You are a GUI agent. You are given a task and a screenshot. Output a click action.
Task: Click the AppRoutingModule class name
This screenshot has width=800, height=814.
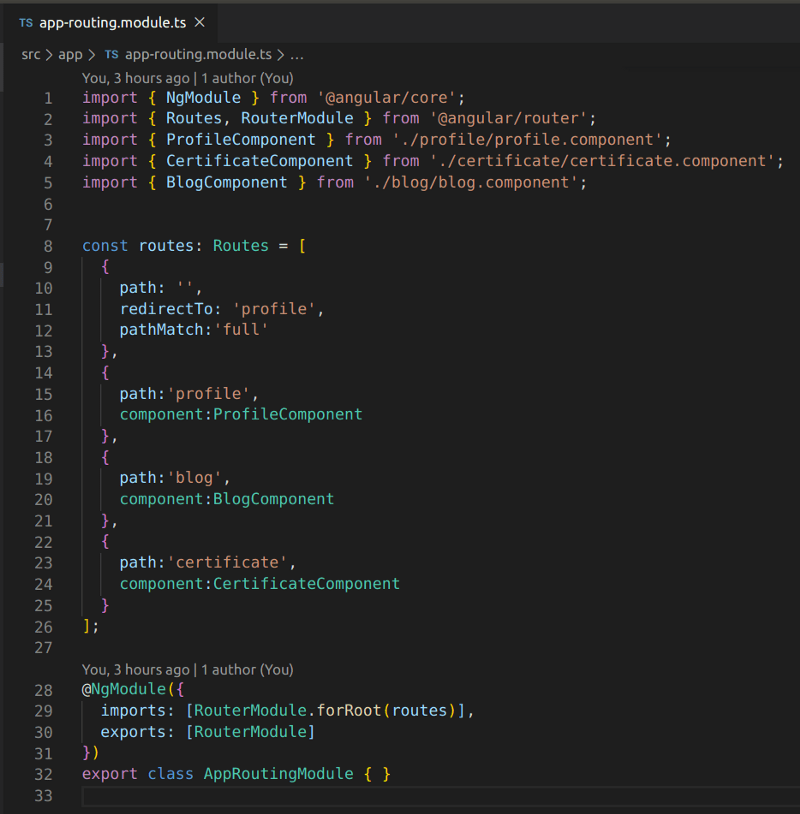(x=276, y=773)
